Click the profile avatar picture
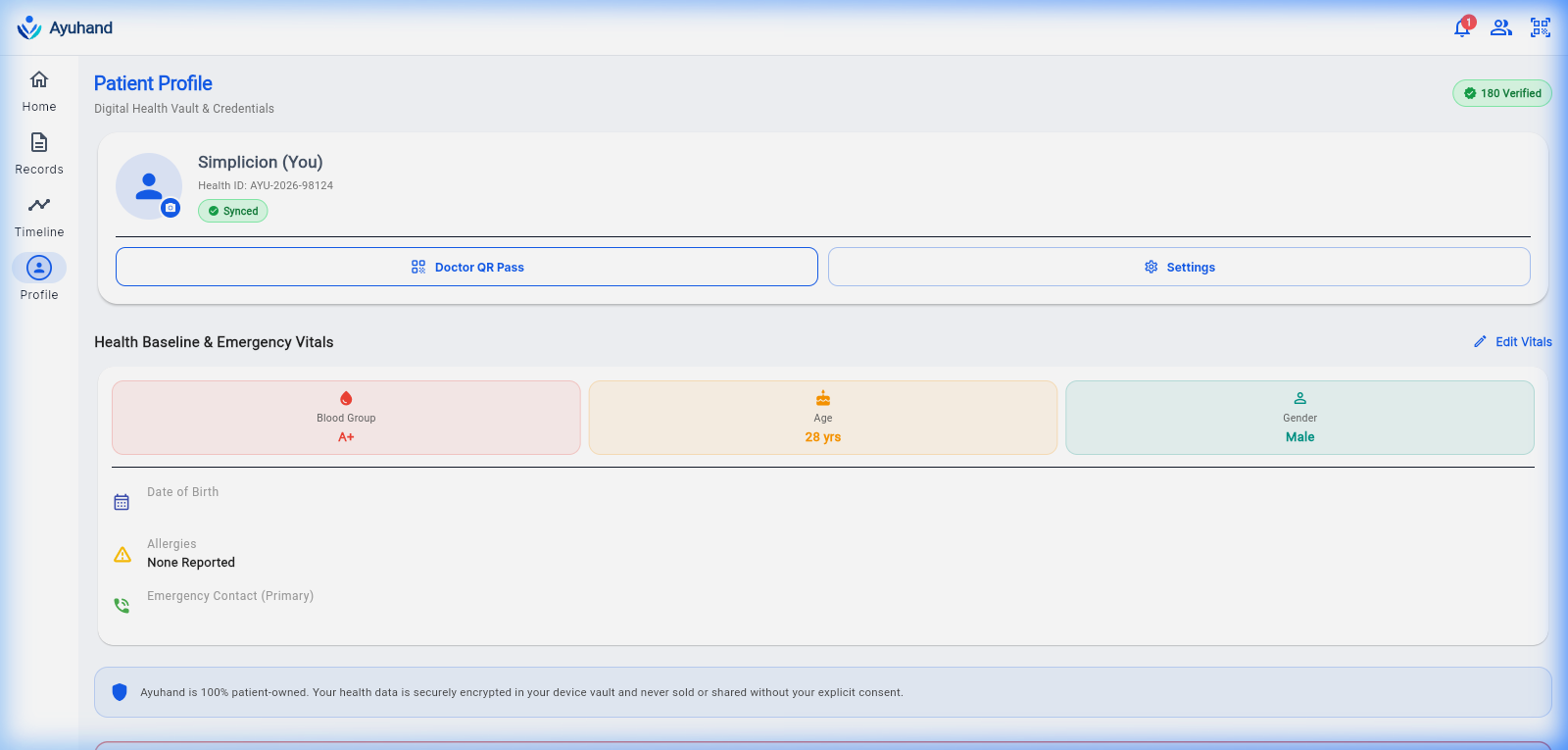 [149, 186]
